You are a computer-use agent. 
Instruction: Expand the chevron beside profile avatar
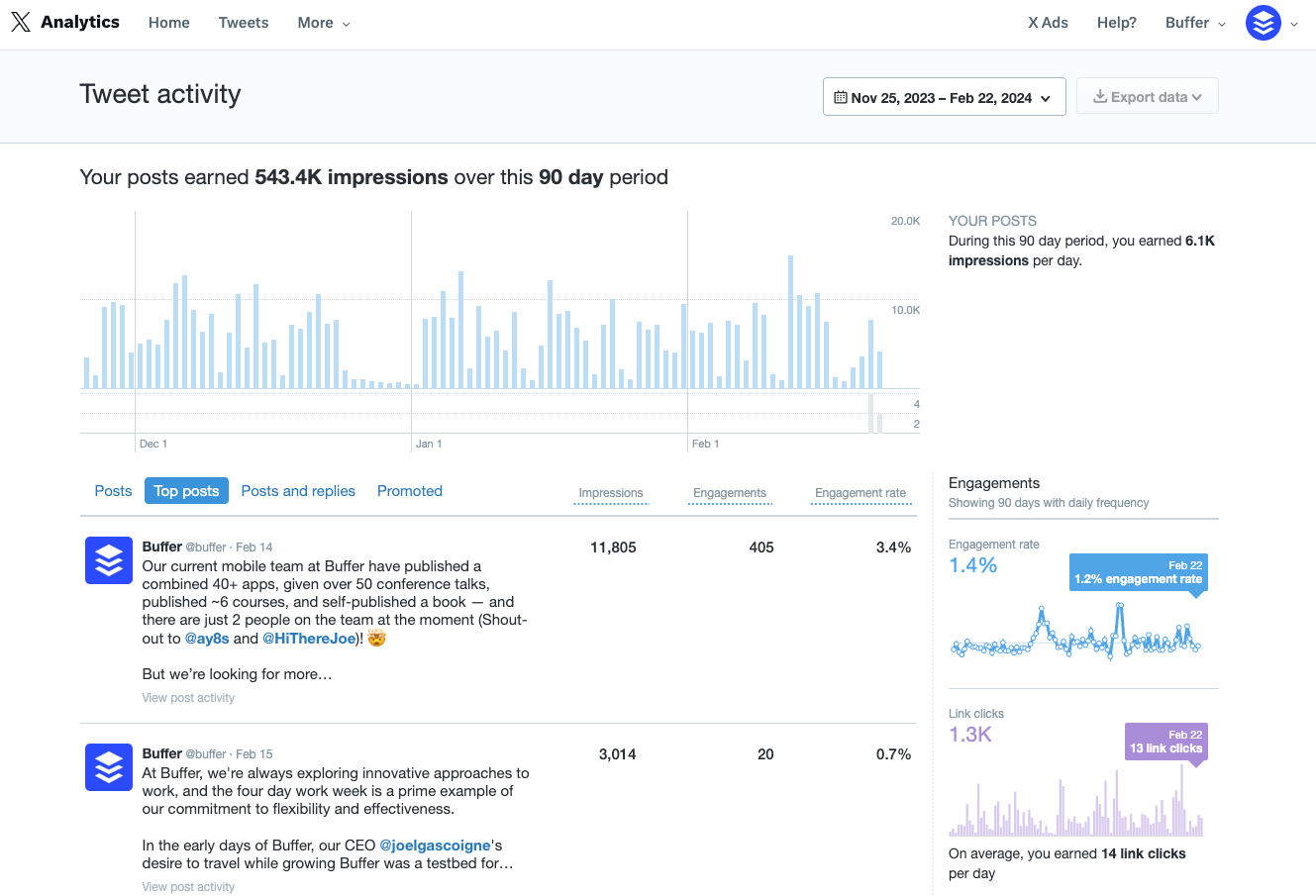point(1294,24)
